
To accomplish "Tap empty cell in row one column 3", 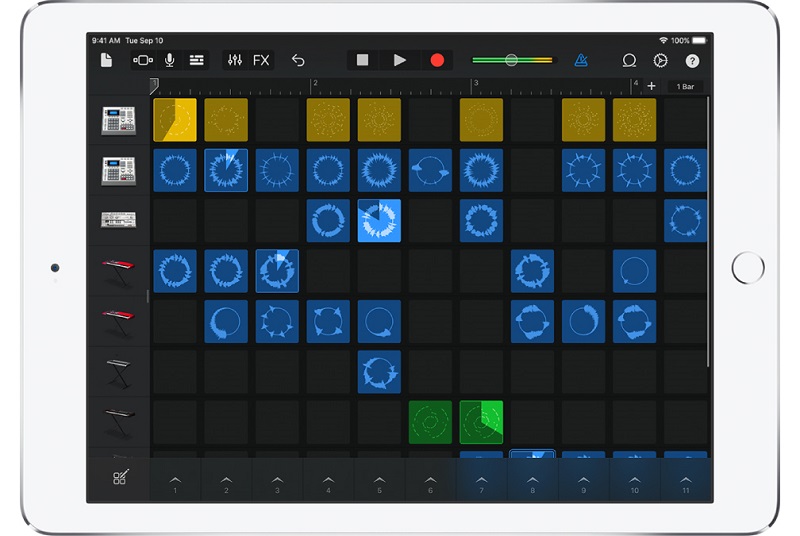I will click(277, 120).
